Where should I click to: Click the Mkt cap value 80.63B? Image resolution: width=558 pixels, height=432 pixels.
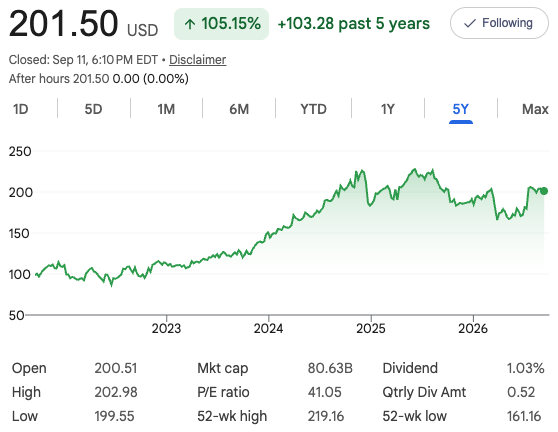click(330, 368)
